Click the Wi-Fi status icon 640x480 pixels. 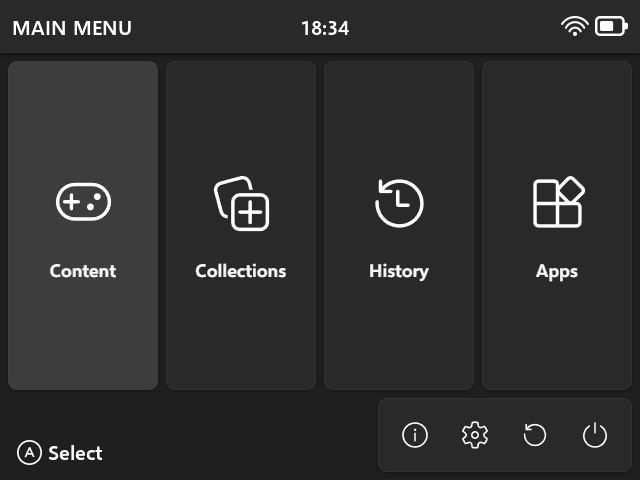click(575, 27)
